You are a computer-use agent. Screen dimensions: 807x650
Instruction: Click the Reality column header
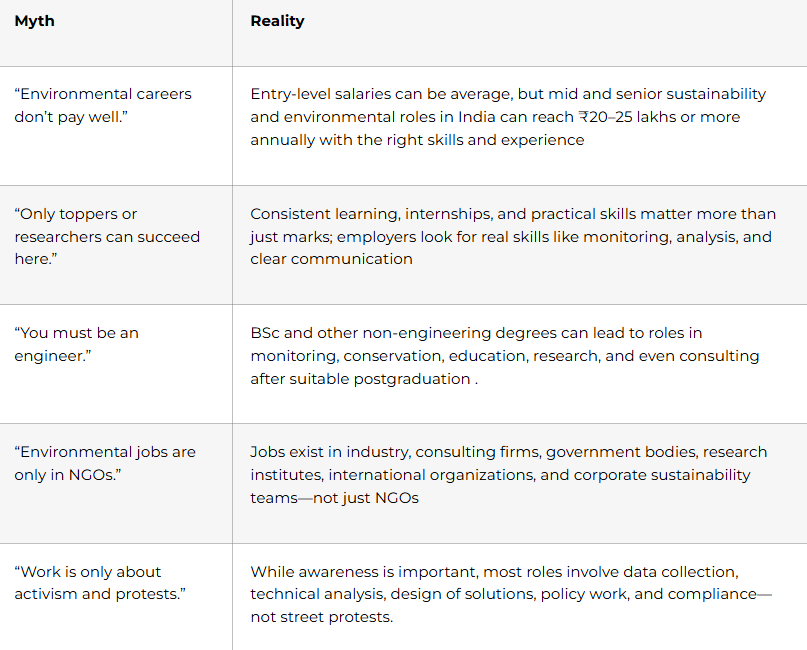pos(277,21)
